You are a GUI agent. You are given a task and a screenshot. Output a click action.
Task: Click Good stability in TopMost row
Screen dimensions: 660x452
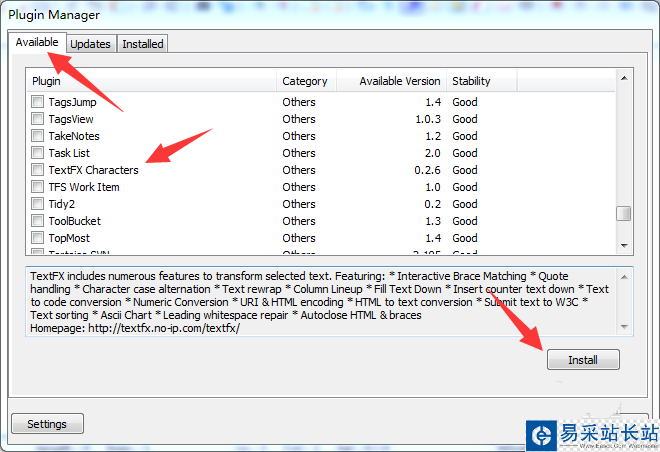(x=465, y=238)
